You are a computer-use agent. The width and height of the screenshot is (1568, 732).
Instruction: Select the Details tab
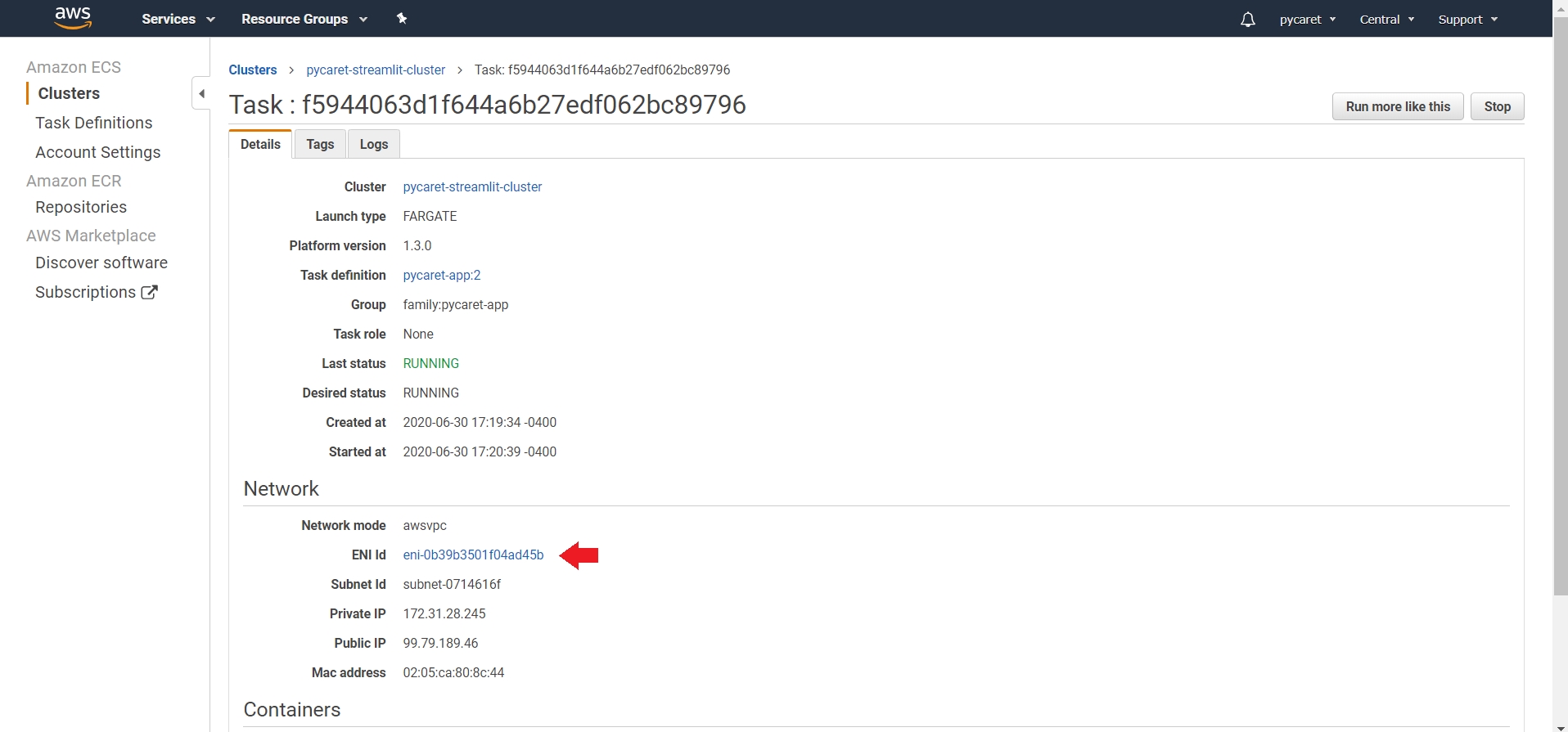pyautogui.click(x=260, y=144)
